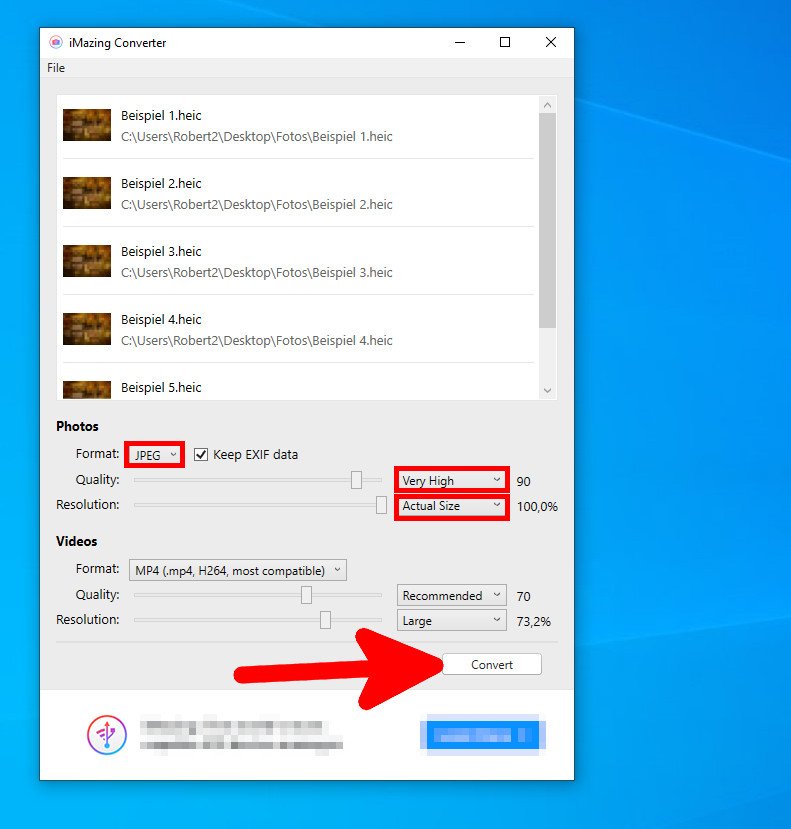Click the Videos Resolution slider handle
The width and height of the screenshot is (791, 829).
click(x=325, y=620)
